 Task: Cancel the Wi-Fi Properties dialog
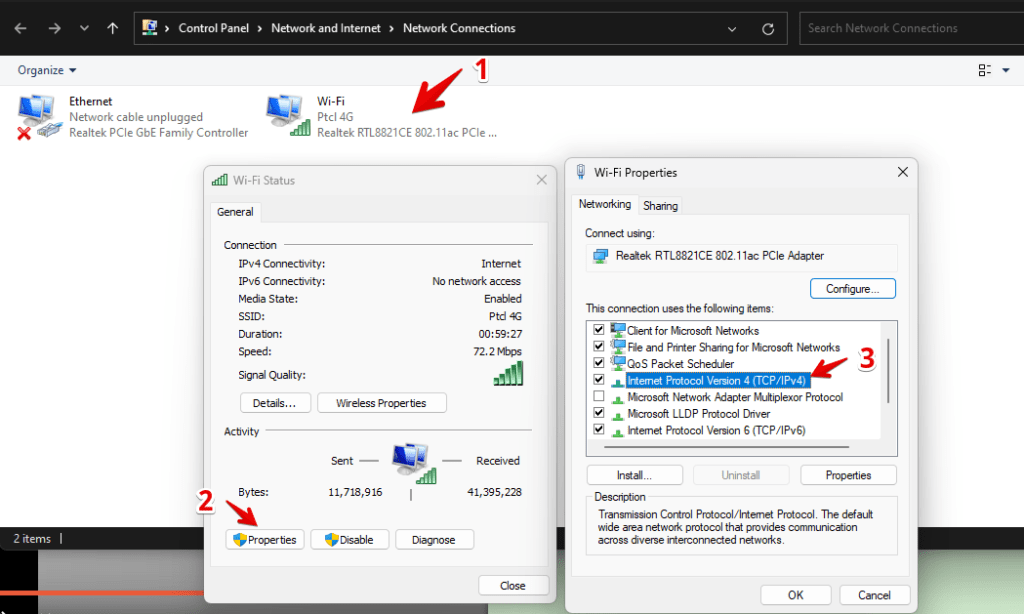tap(874, 595)
